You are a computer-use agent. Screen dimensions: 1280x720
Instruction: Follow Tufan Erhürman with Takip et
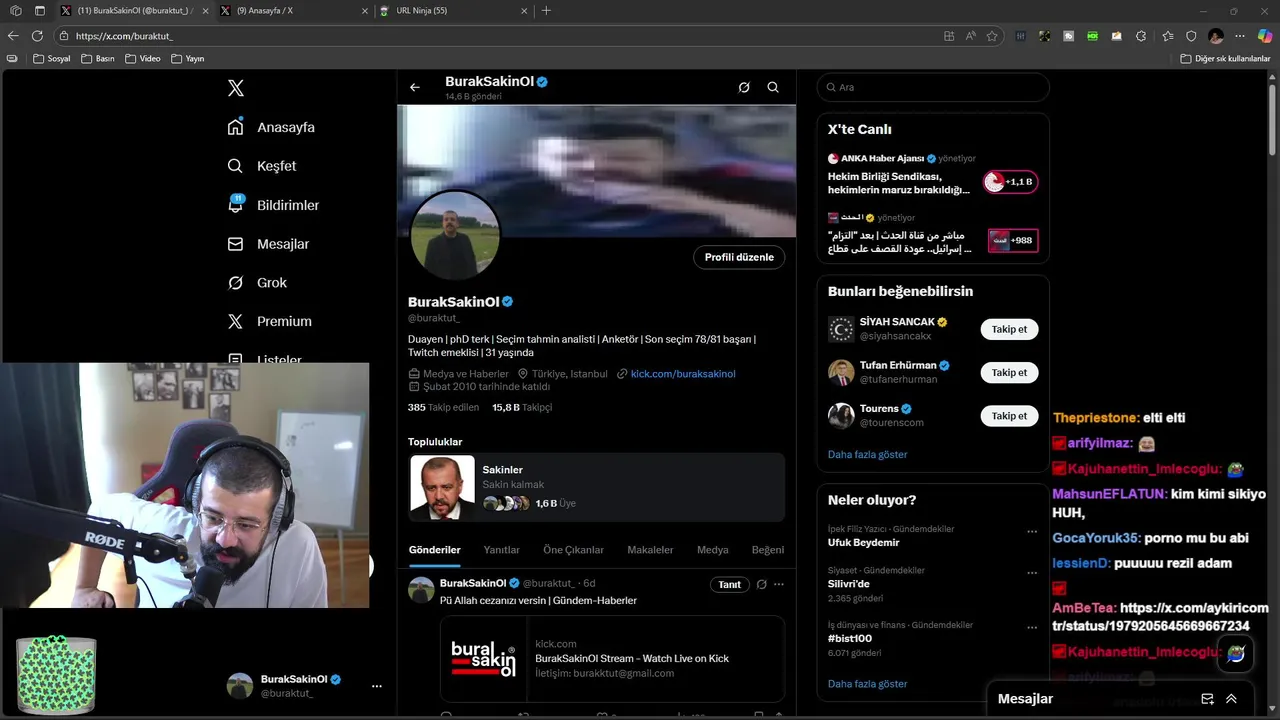(1009, 372)
